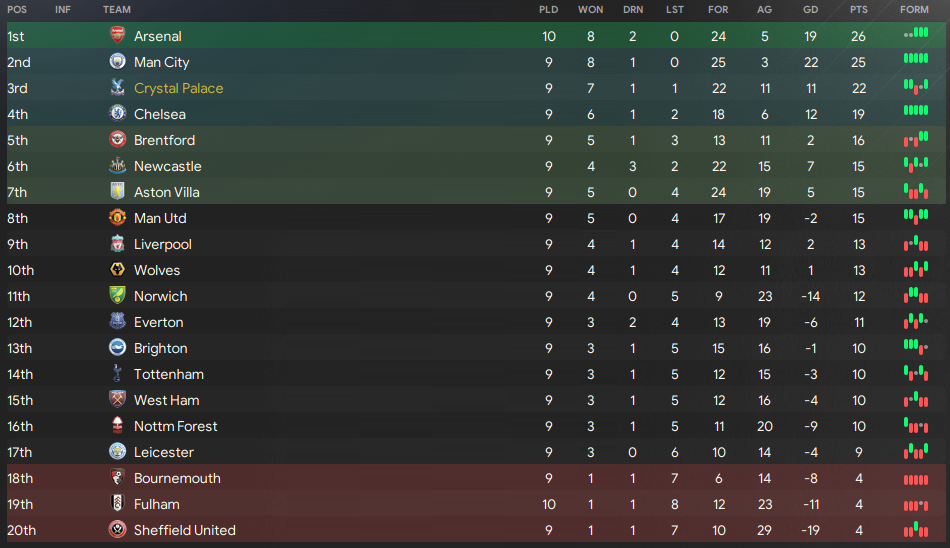950x548 pixels.
Task: Sort table by GD column header
Action: coord(811,10)
